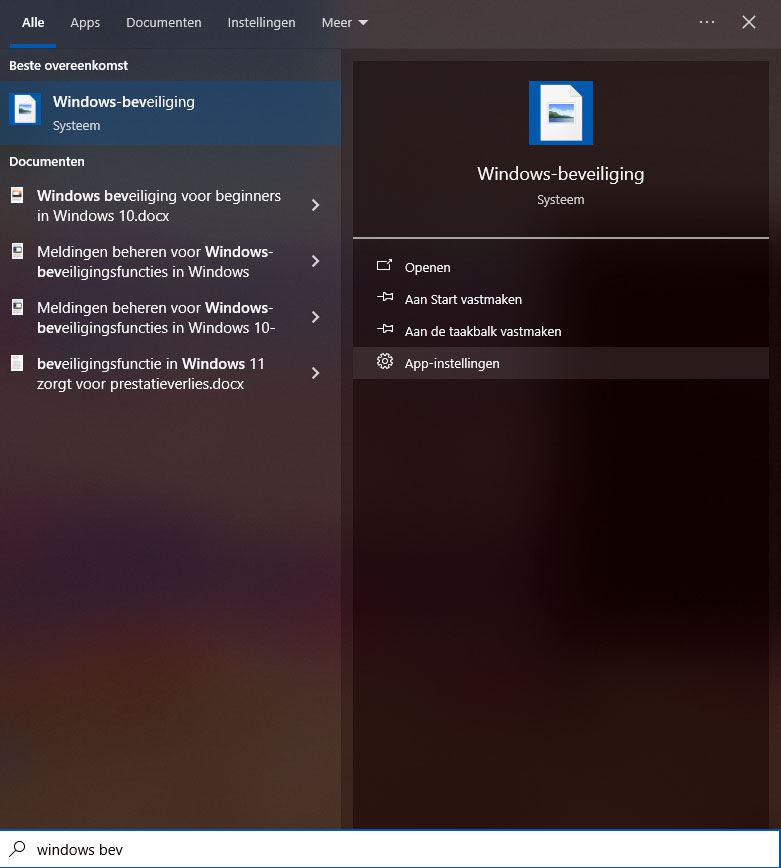This screenshot has width=781, height=868.
Task: Click the Windows-beveiliging title in preview pane
Action: (561, 174)
